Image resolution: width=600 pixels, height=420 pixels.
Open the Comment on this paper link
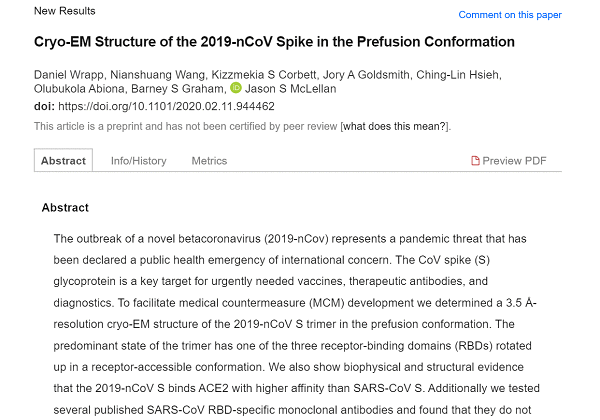coord(510,15)
